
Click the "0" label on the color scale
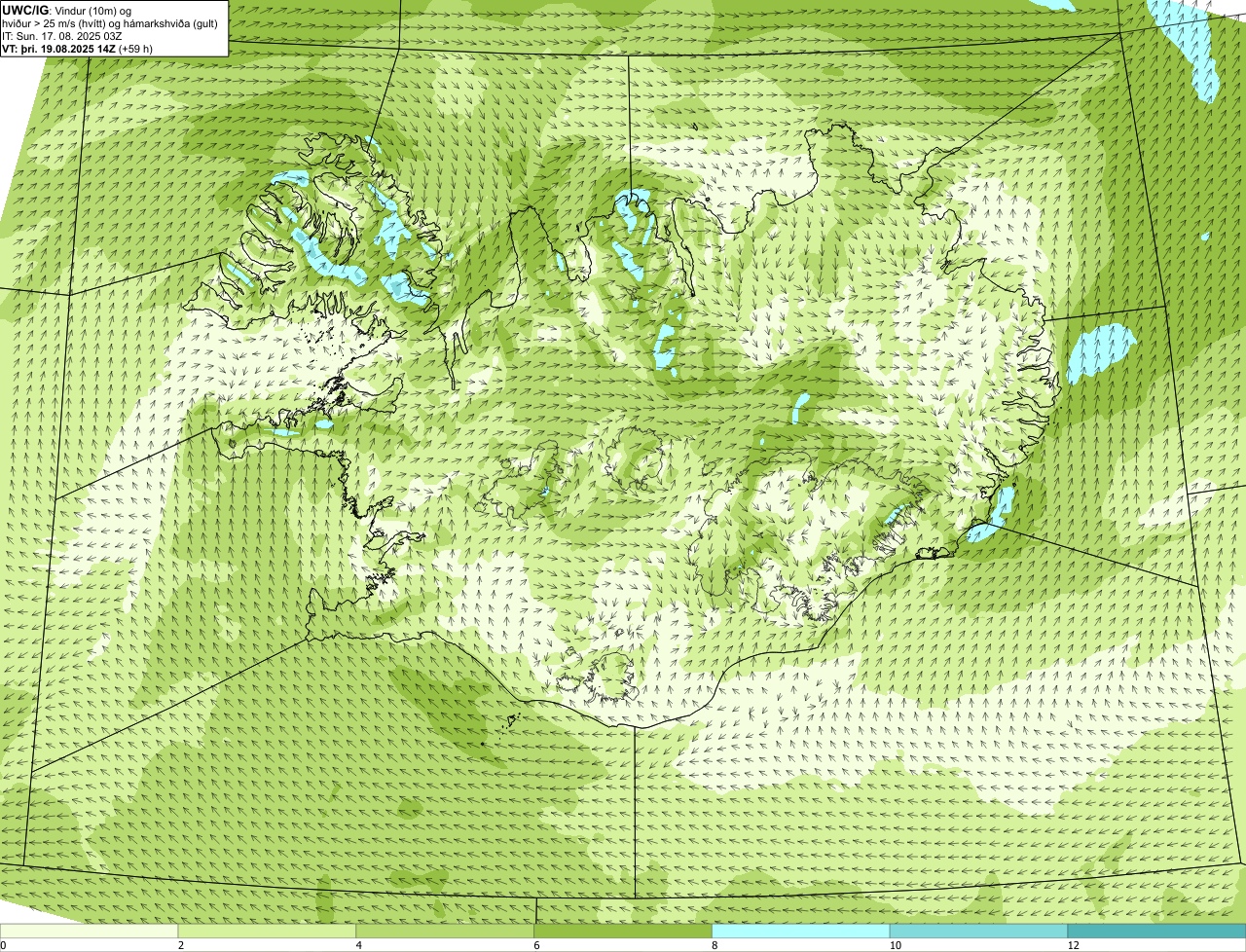(x=3, y=945)
